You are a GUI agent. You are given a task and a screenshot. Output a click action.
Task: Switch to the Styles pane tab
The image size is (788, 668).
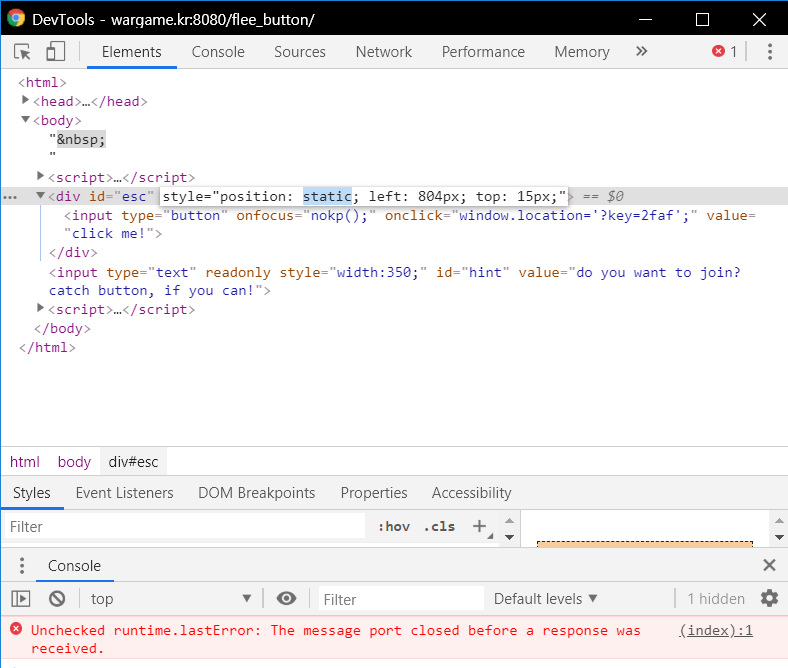click(32, 493)
